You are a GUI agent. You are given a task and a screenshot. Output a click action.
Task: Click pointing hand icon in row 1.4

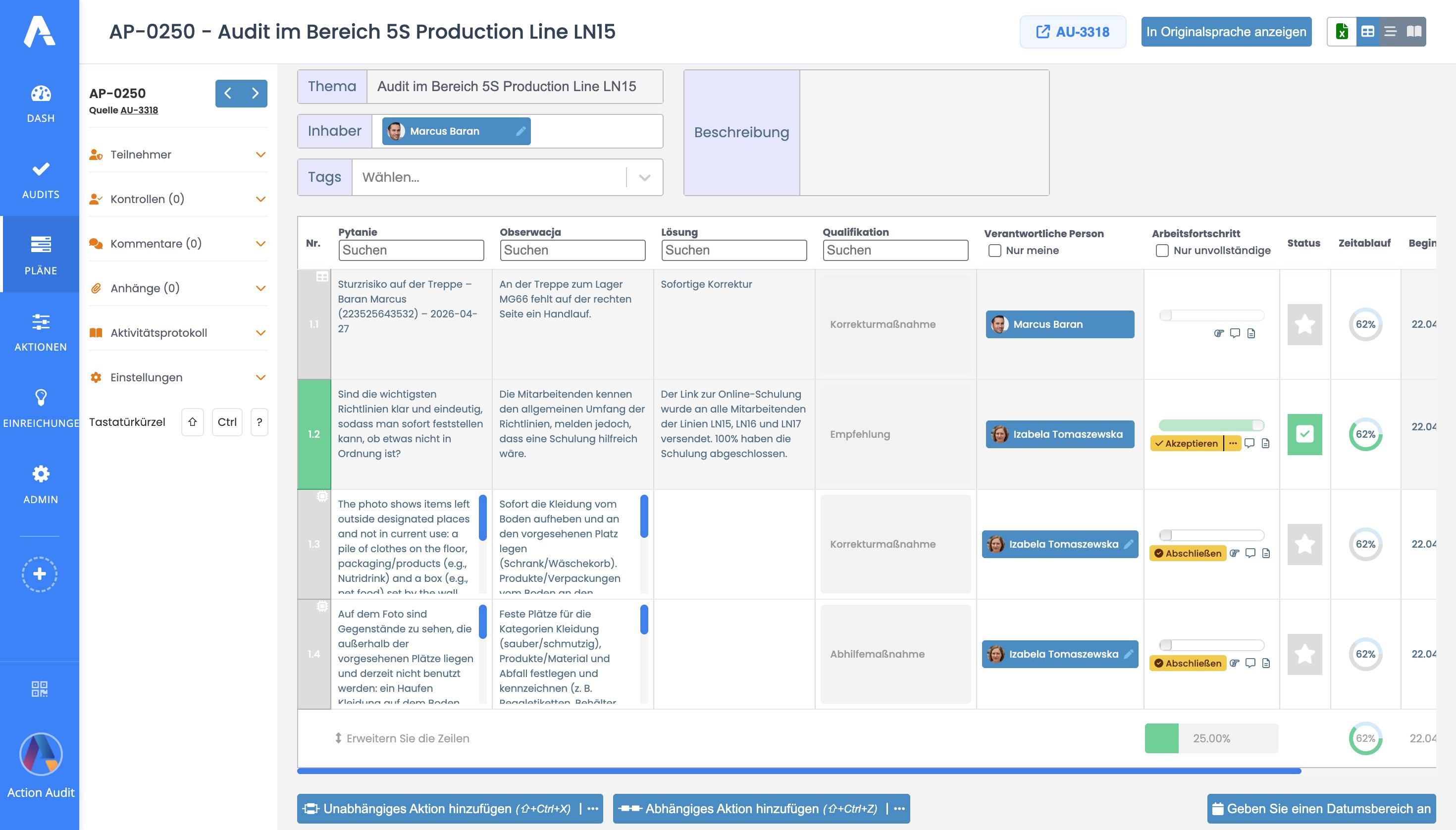pos(1235,664)
